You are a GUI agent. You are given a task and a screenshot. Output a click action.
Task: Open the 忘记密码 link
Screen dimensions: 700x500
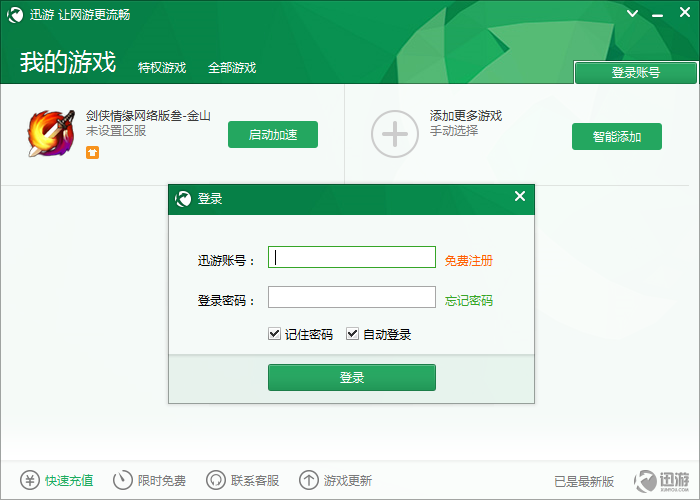468,301
